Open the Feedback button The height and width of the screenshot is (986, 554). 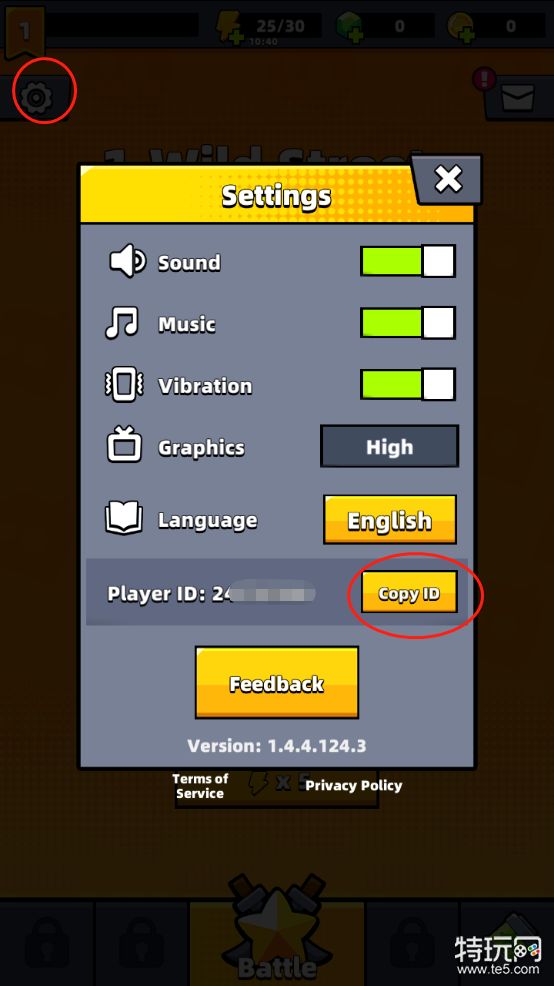[277, 683]
